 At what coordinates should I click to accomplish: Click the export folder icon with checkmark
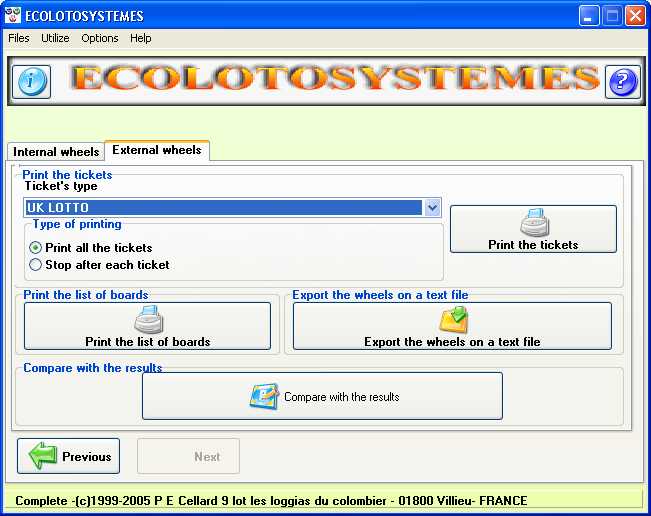point(453,320)
